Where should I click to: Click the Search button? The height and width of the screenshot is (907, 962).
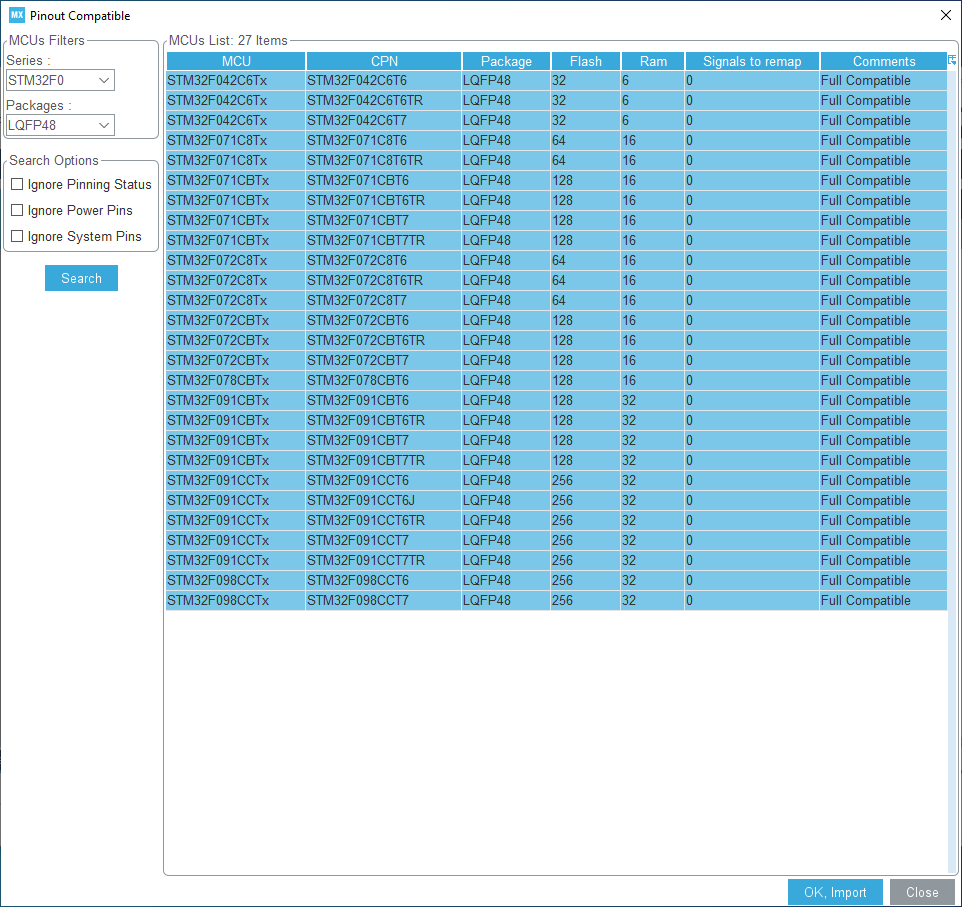click(81, 278)
